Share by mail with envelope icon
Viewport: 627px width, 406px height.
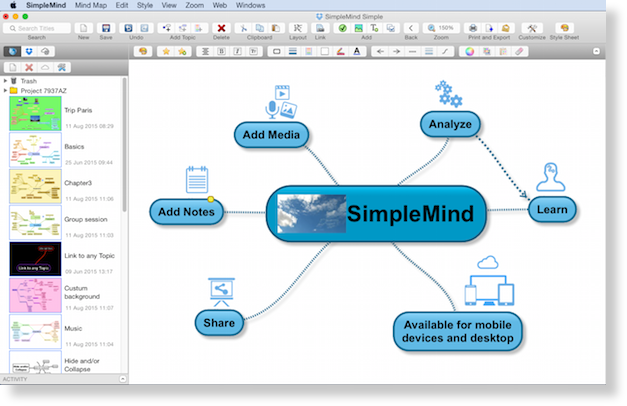[506, 28]
